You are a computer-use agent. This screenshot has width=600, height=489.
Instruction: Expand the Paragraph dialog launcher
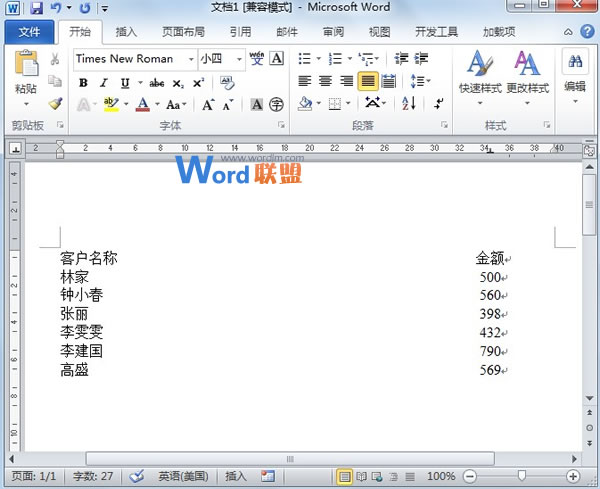pos(444,125)
